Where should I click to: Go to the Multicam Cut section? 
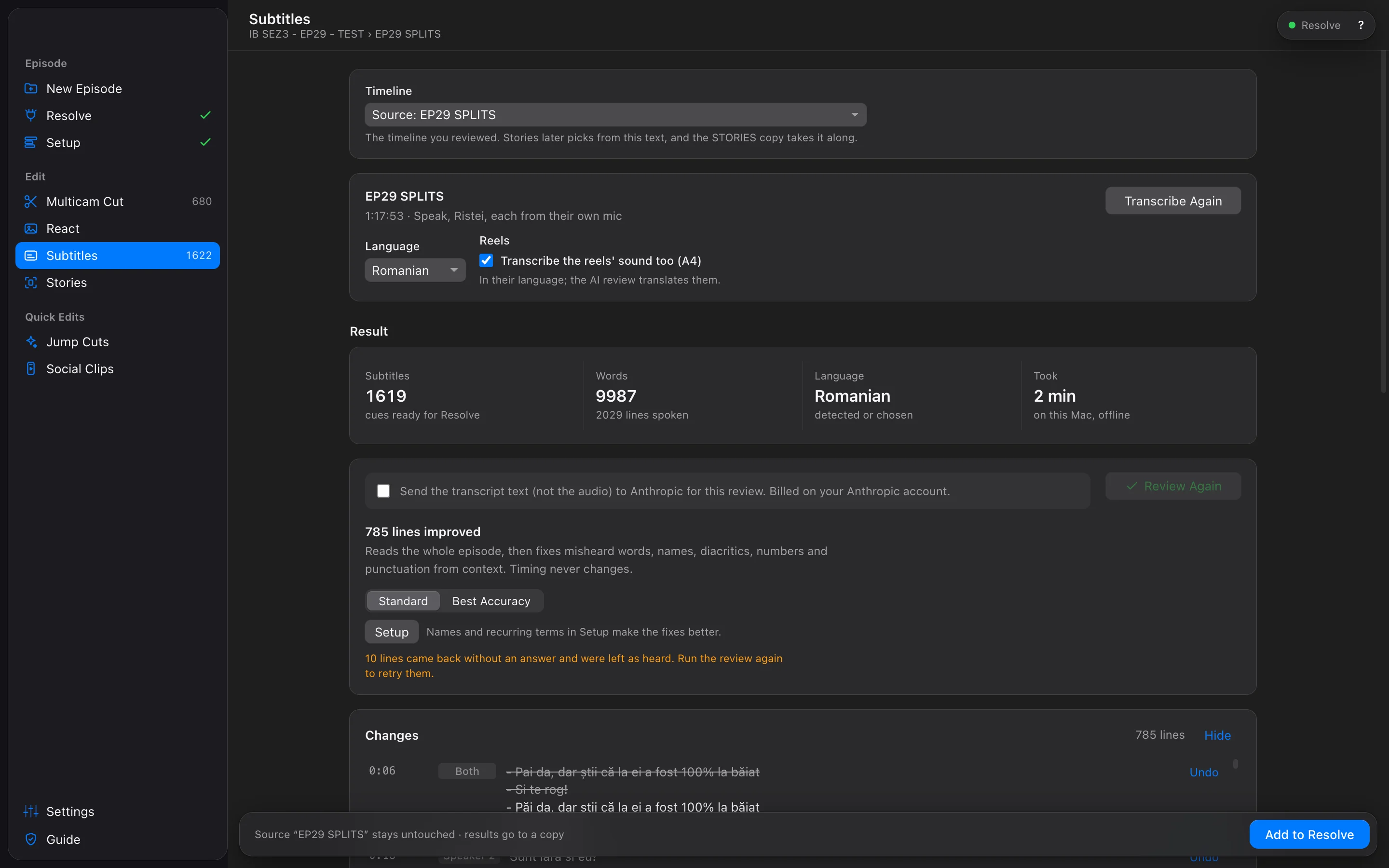pyautogui.click(x=118, y=202)
